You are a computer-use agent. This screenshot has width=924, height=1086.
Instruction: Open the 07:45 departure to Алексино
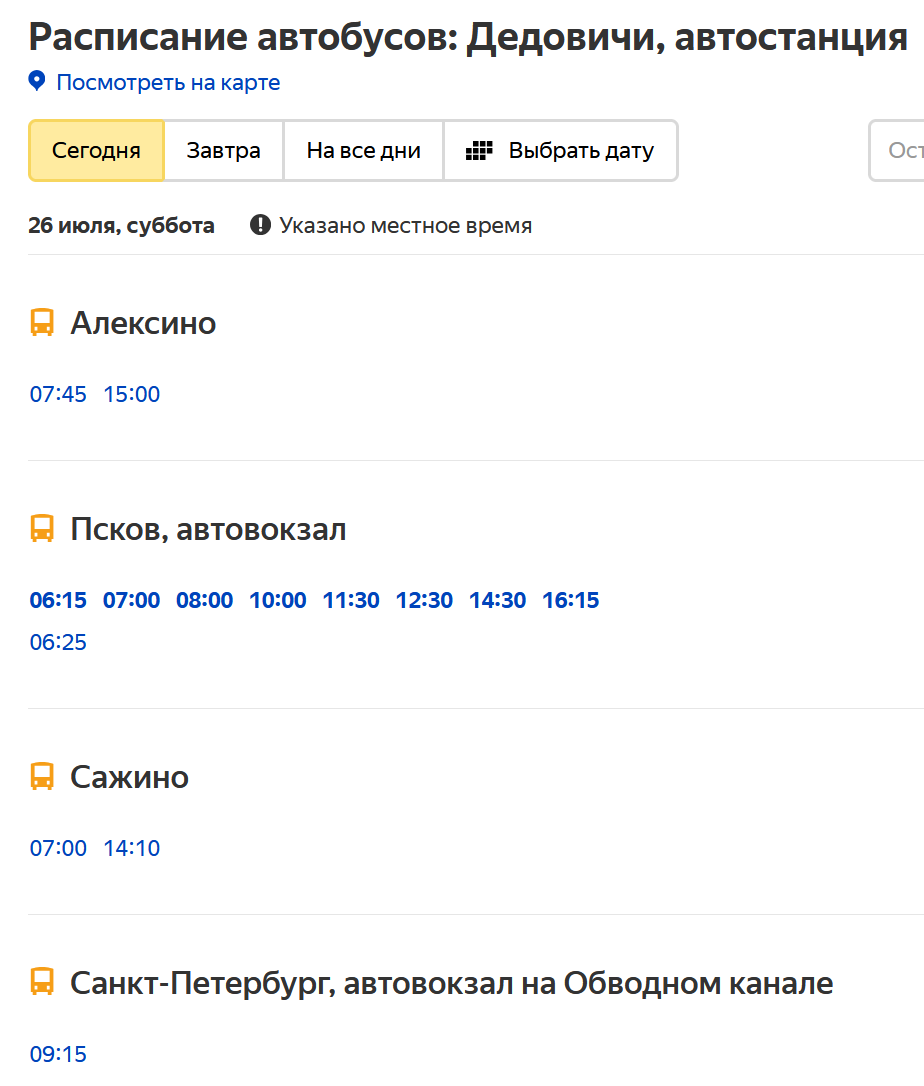[x=58, y=394]
